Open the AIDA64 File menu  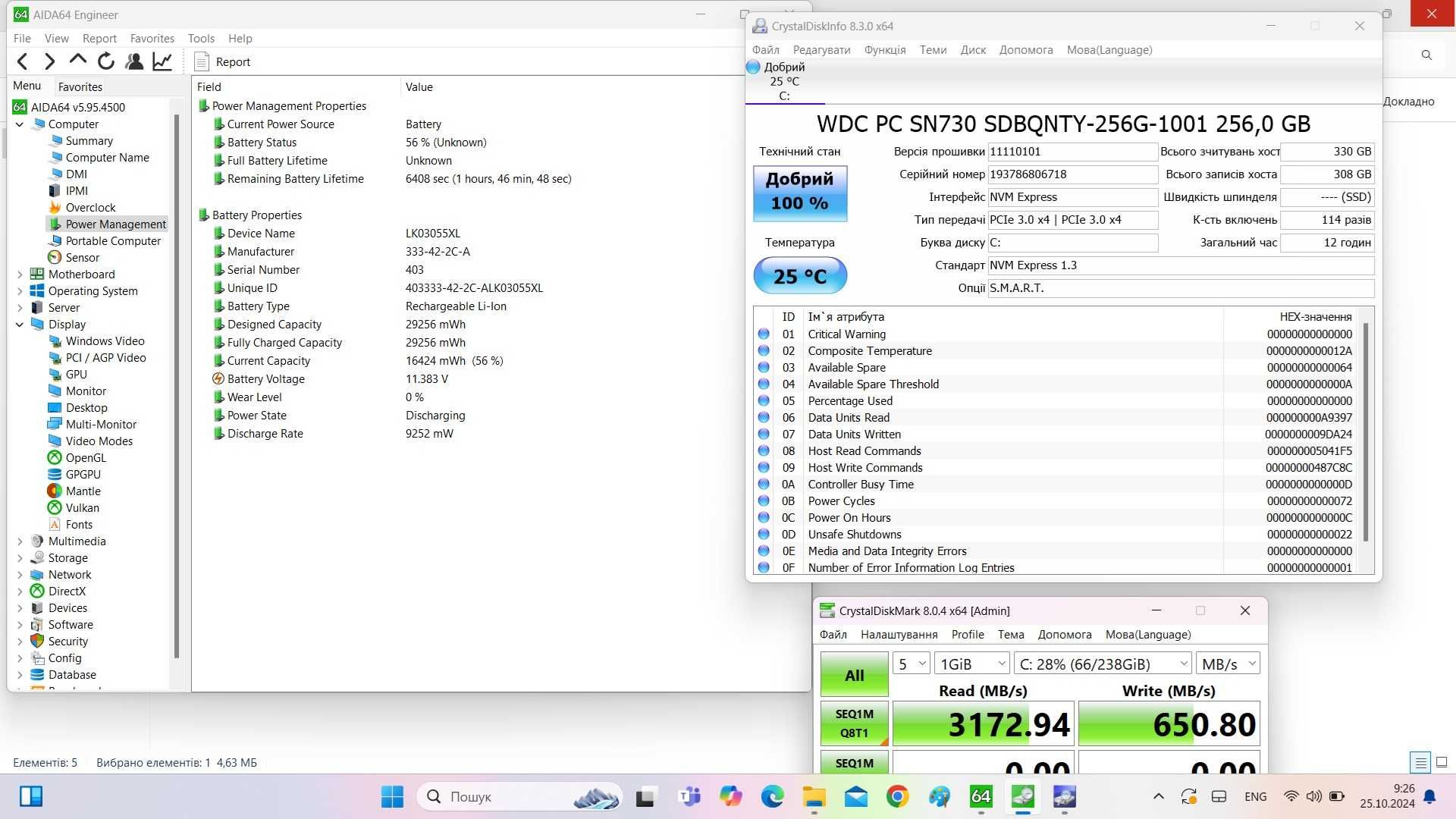click(x=22, y=38)
